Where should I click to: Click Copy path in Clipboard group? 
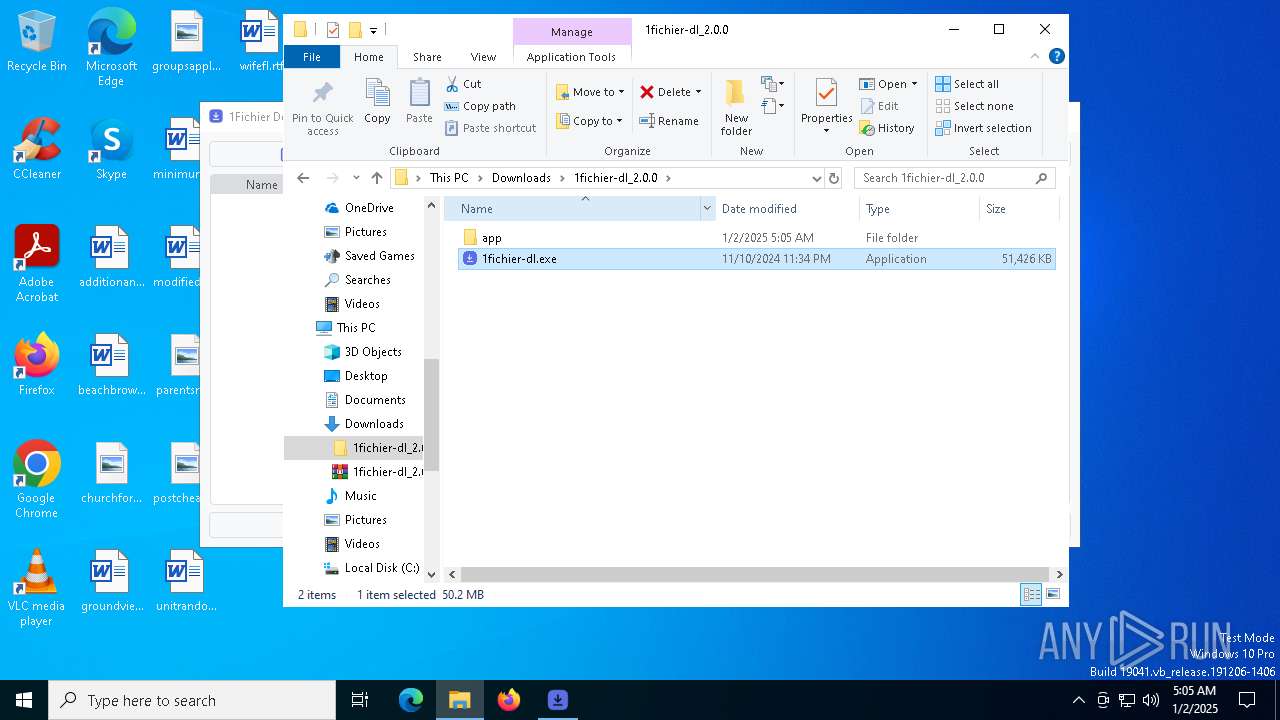point(480,106)
